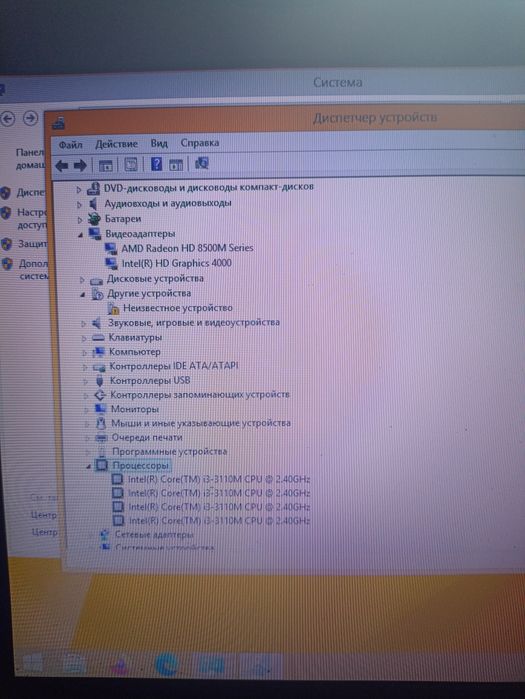Click the show console tree toolbar icon

click(106, 166)
